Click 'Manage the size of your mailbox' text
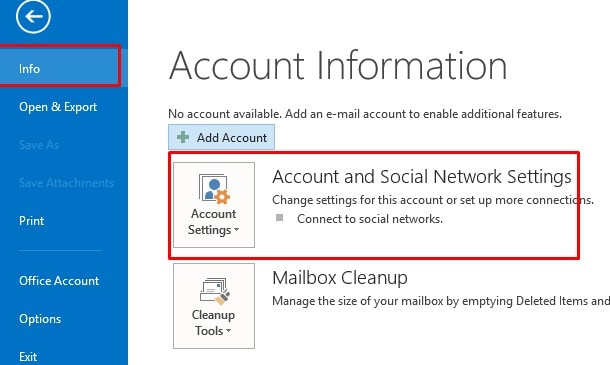This screenshot has width=610, height=365. (441, 301)
